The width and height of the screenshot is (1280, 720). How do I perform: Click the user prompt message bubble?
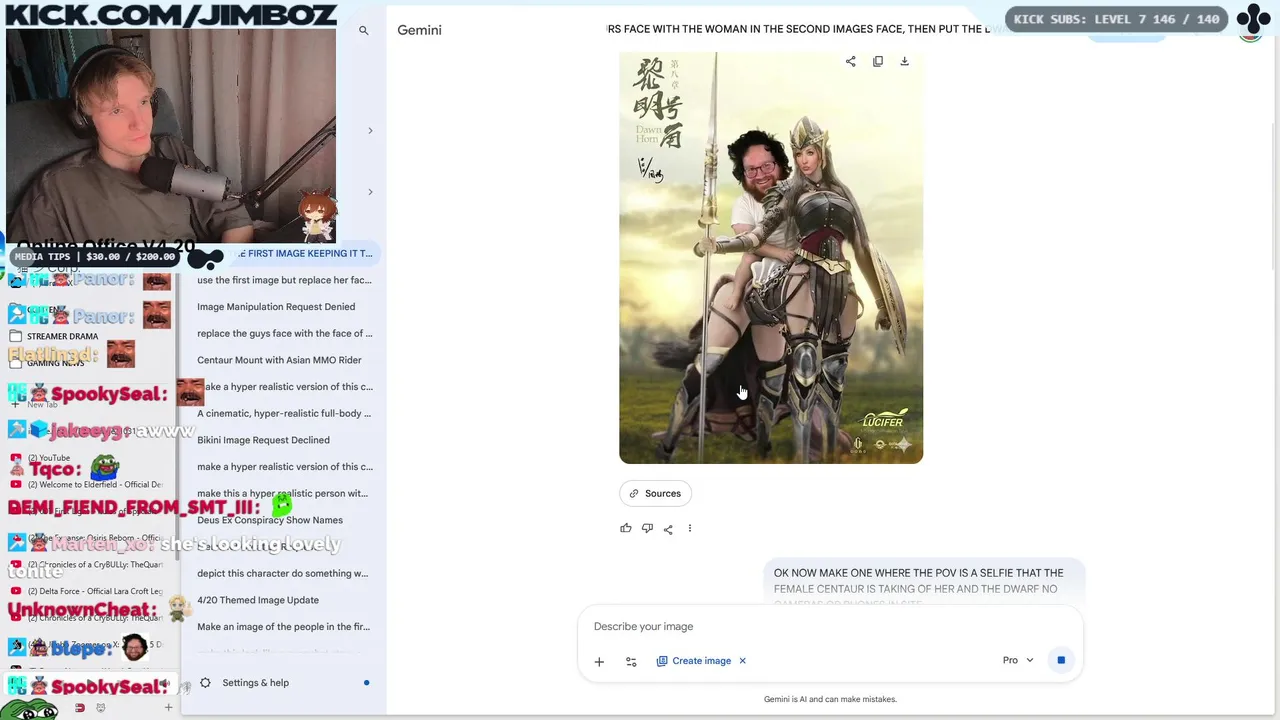[x=925, y=581]
